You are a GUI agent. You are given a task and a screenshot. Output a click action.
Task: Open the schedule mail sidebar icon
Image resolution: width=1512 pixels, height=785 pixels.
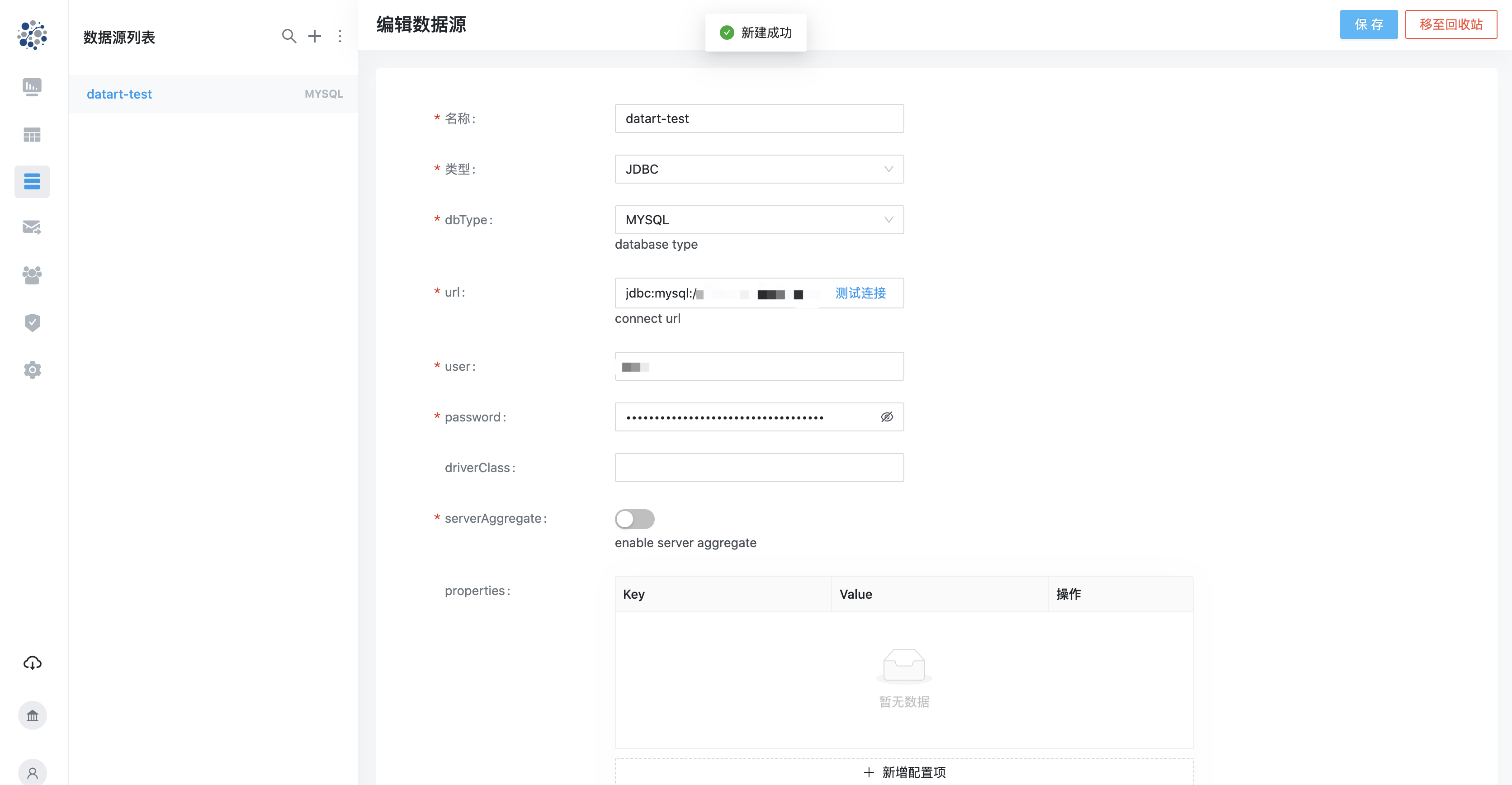pos(32,228)
